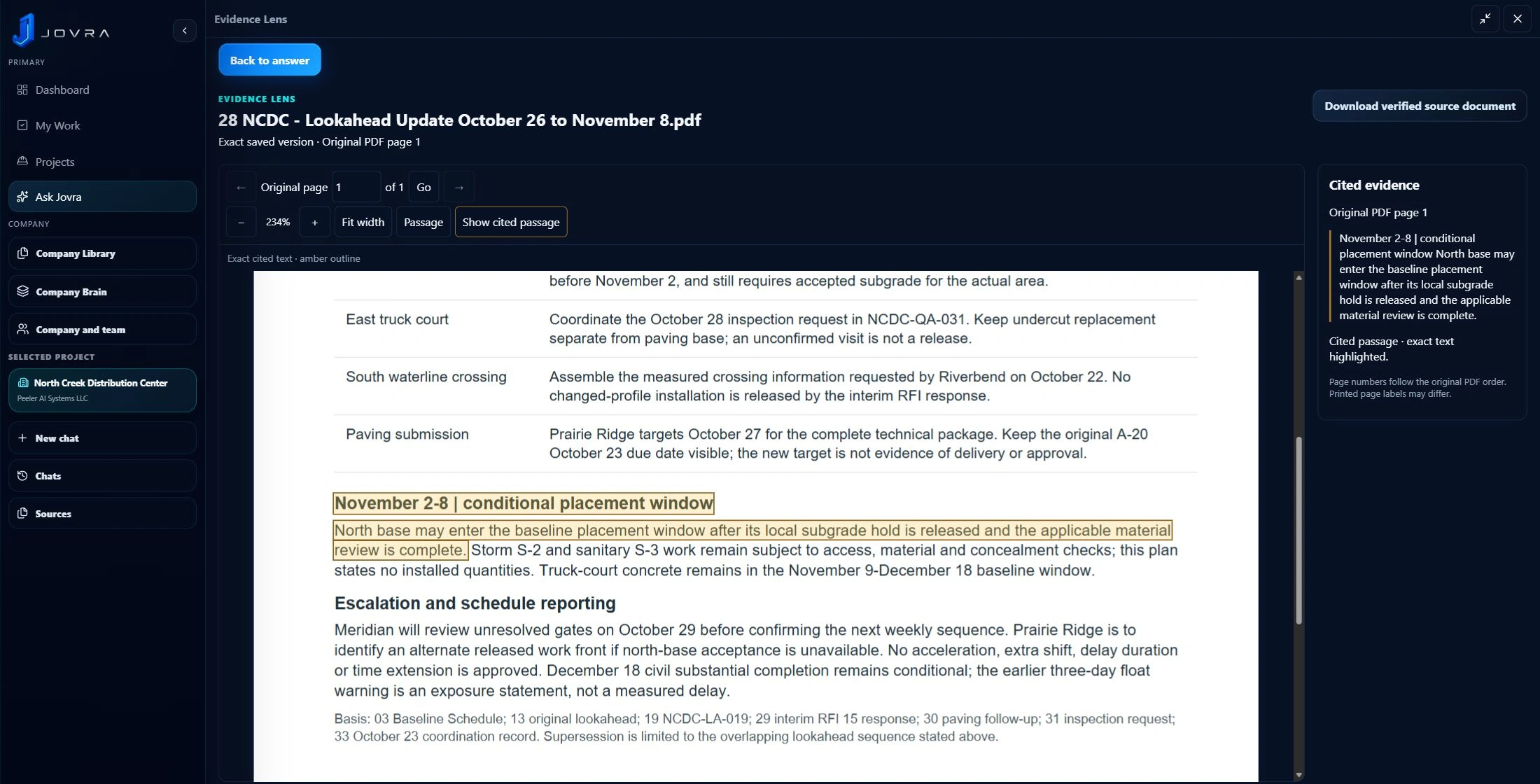Click 'Escalation and schedule reporting' heading

tap(475, 603)
